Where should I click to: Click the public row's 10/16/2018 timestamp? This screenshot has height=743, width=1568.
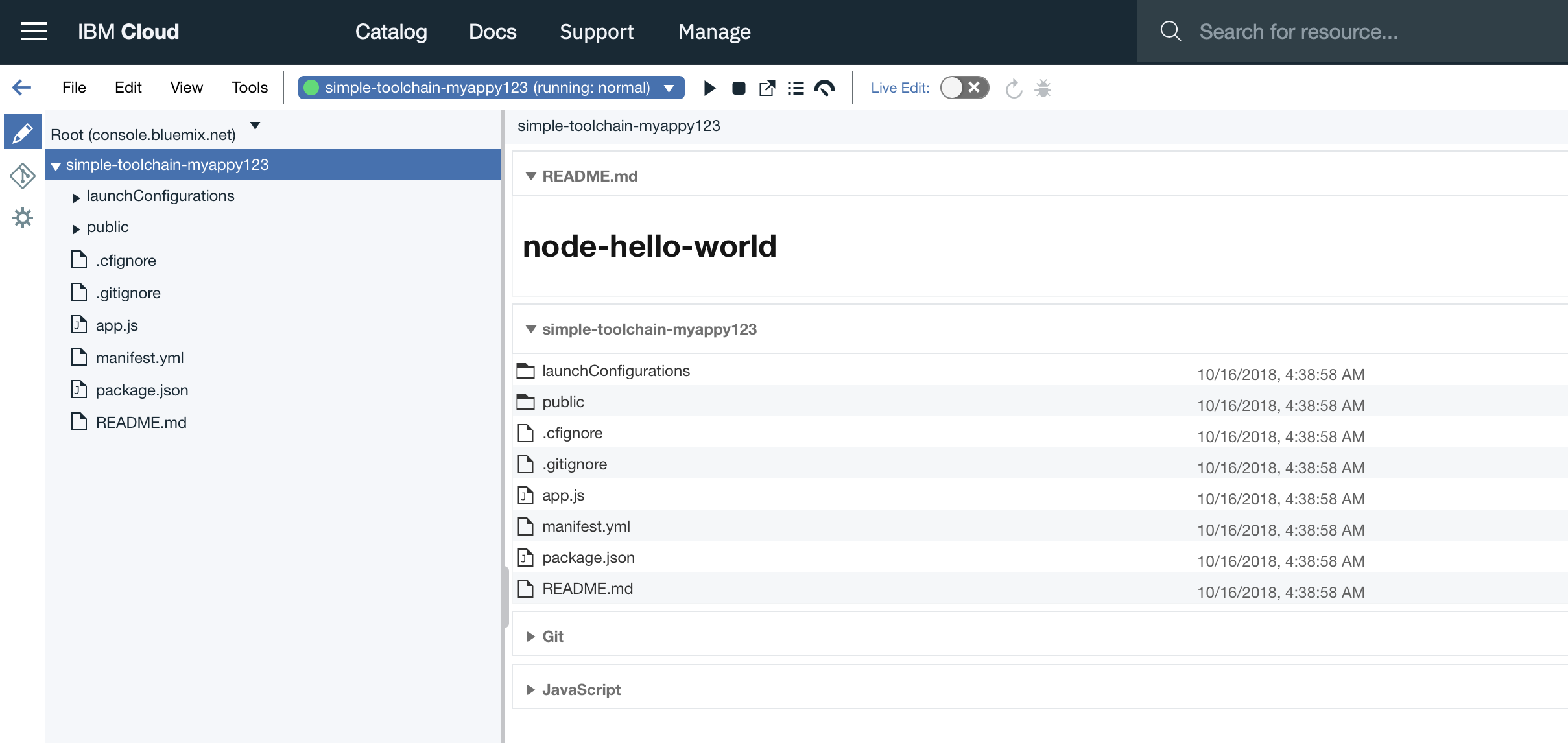[1281, 406]
